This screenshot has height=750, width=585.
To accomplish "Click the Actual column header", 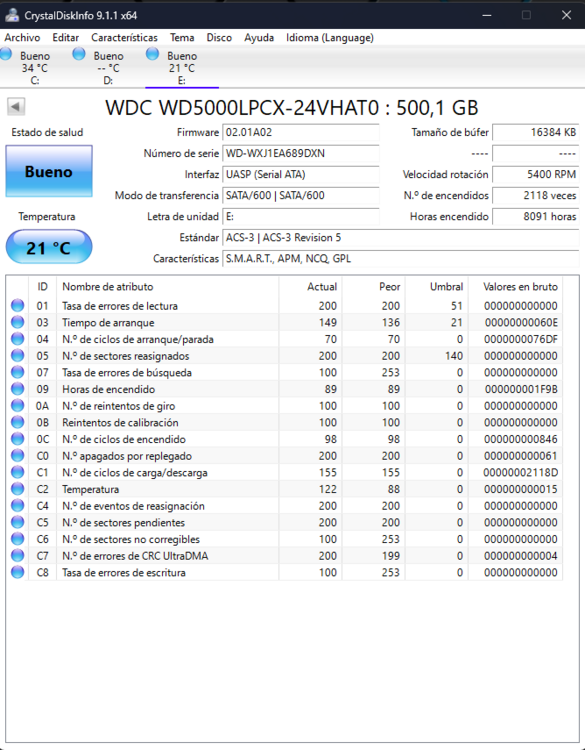I will (x=310, y=287).
